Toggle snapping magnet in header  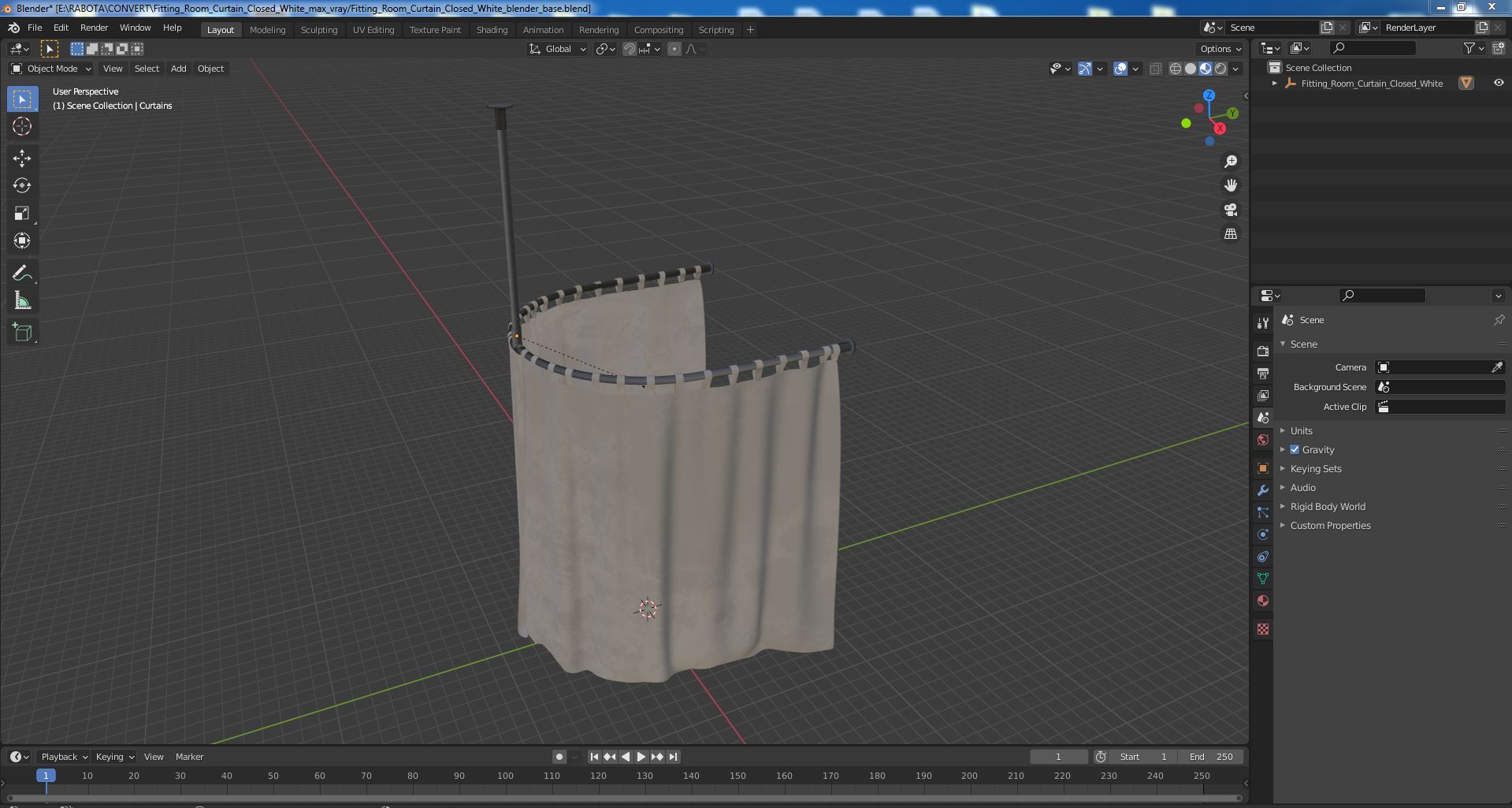click(x=630, y=49)
